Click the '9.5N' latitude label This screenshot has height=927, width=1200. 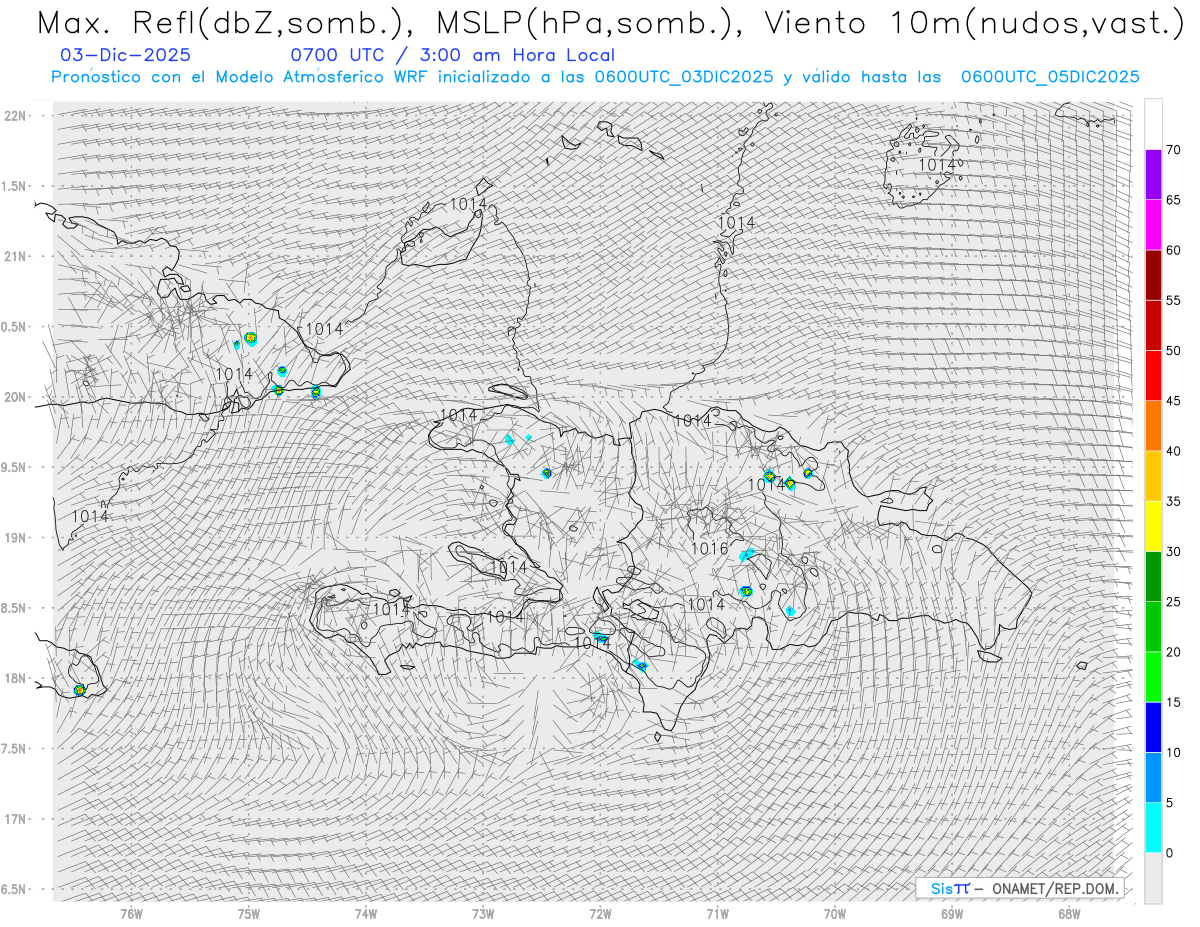[14, 467]
